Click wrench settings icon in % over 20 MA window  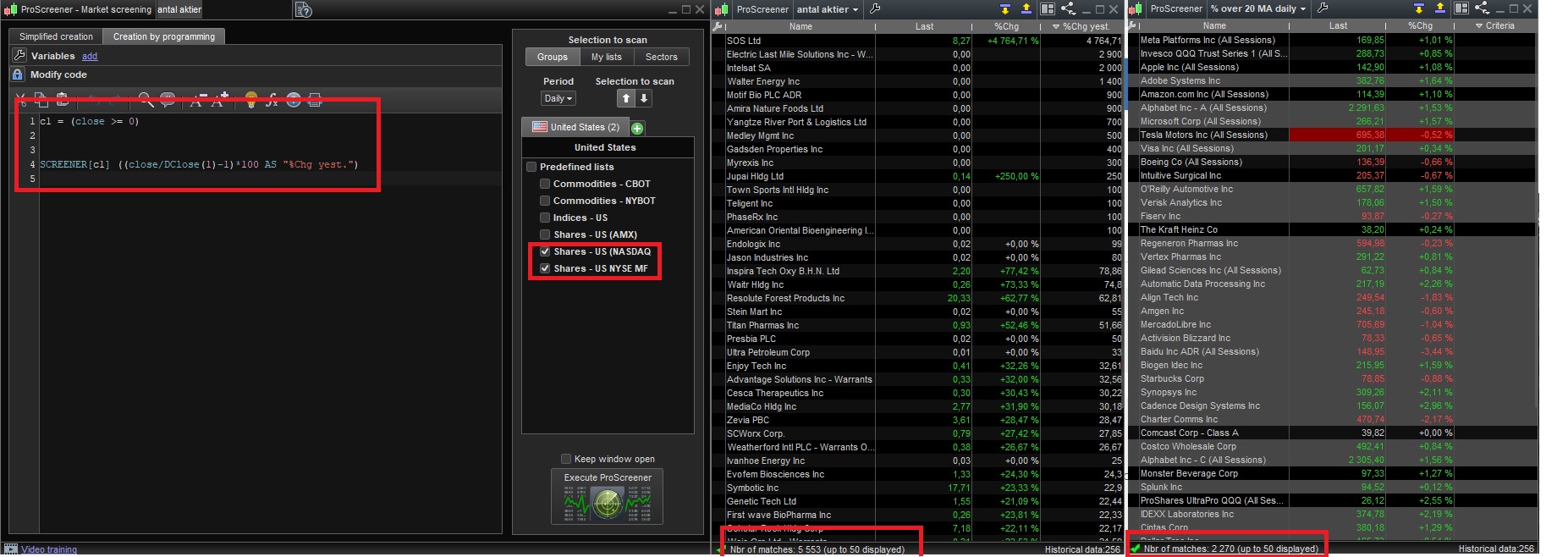point(1323,8)
